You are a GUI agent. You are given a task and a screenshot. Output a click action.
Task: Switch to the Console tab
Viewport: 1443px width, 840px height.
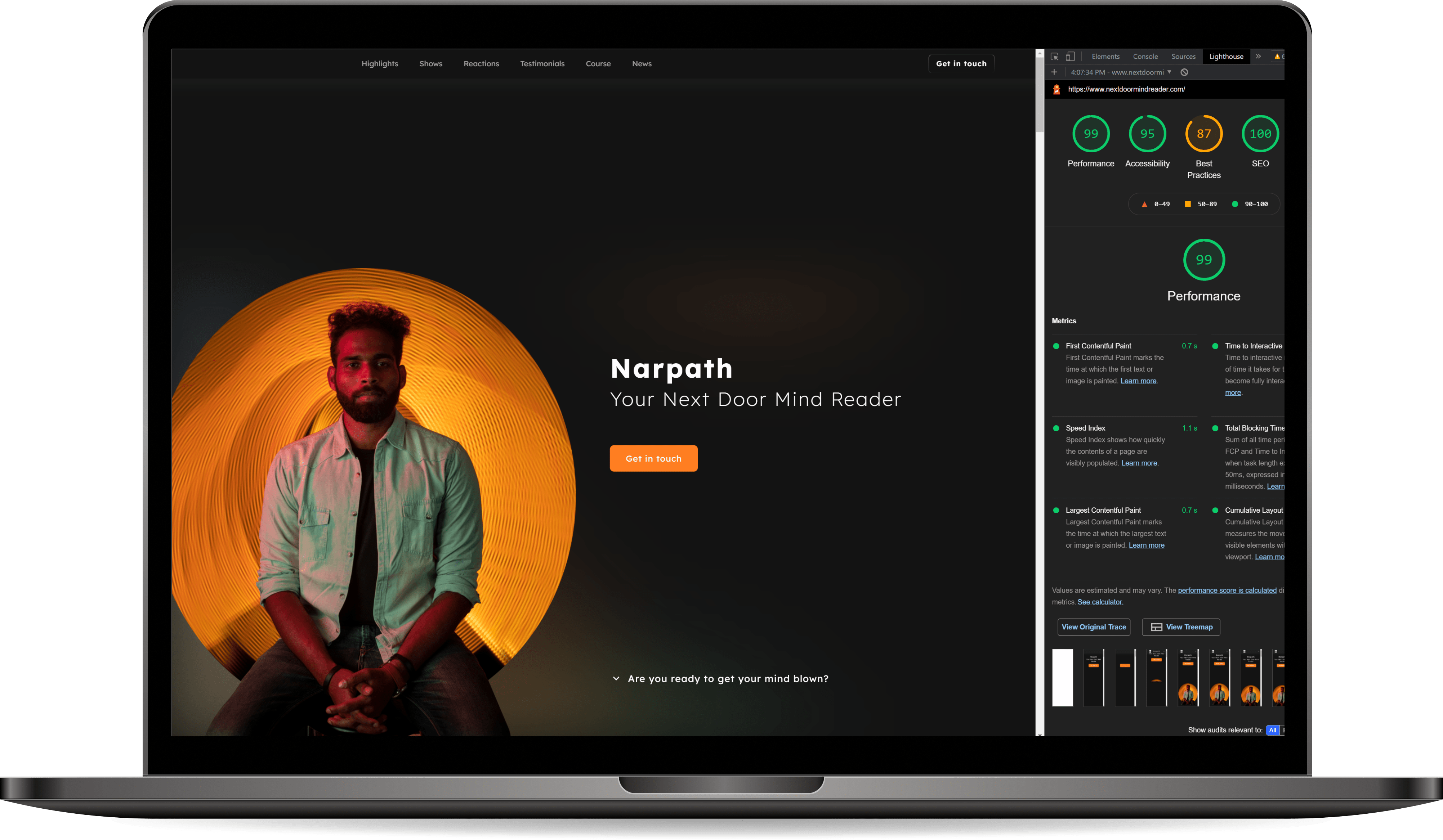click(1145, 57)
